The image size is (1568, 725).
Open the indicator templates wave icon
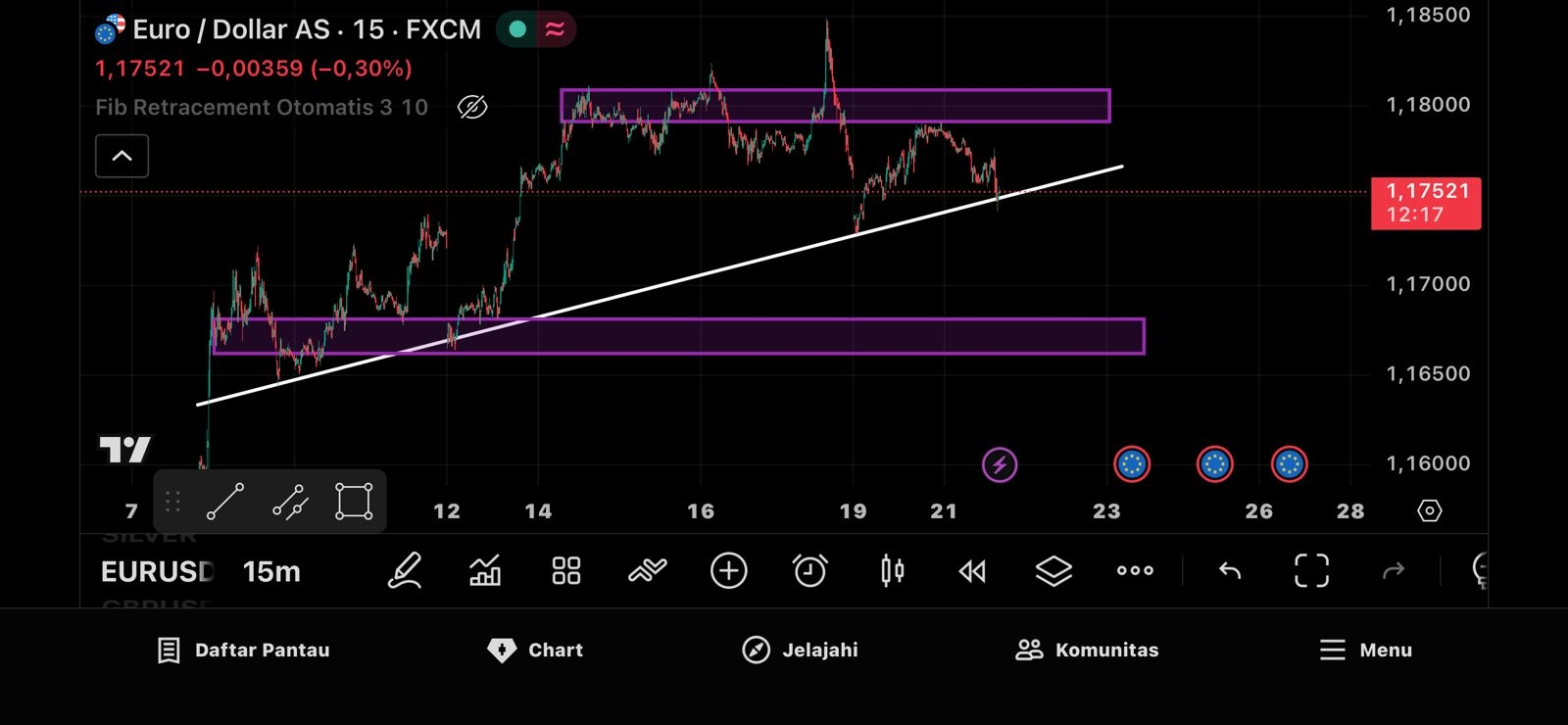(647, 570)
